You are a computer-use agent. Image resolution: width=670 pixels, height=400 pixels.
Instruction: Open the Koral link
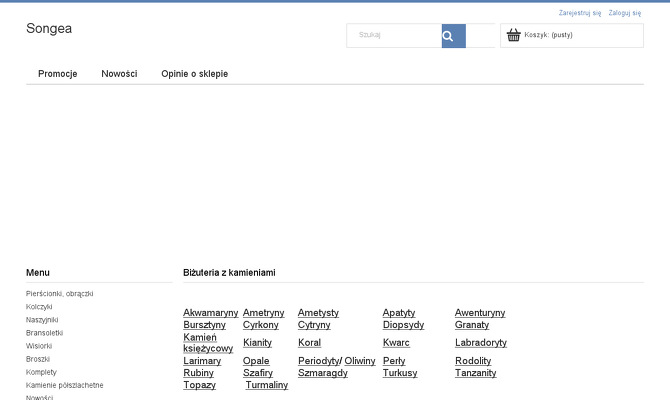(309, 343)
